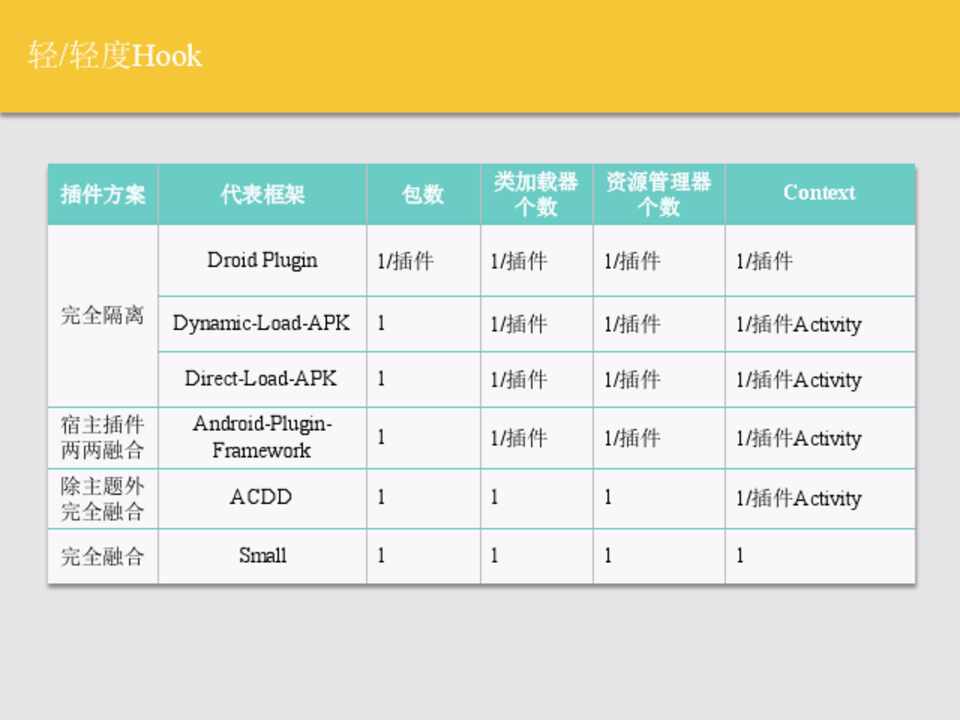Click the 完全融合 cell in last row
This screenshot has width=960, height=720.
[103, 556]
